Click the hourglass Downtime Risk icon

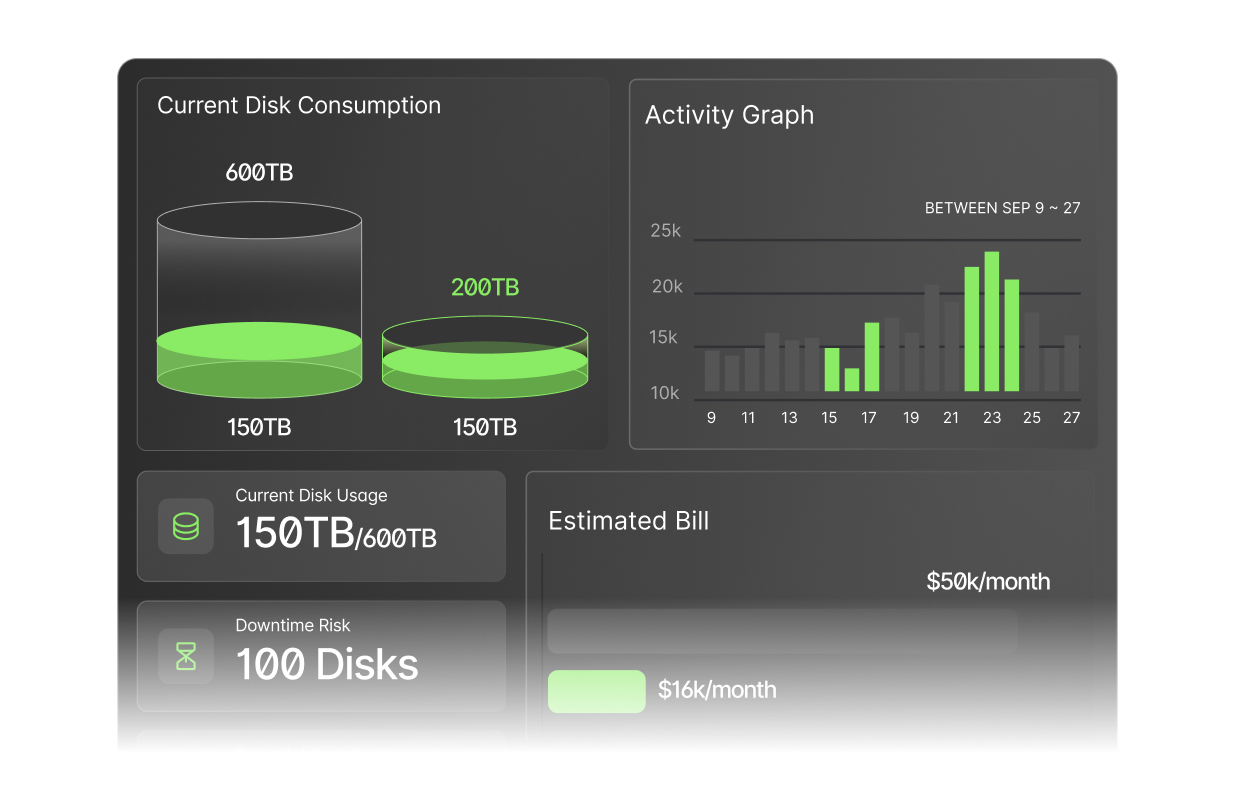coord(186,656)
